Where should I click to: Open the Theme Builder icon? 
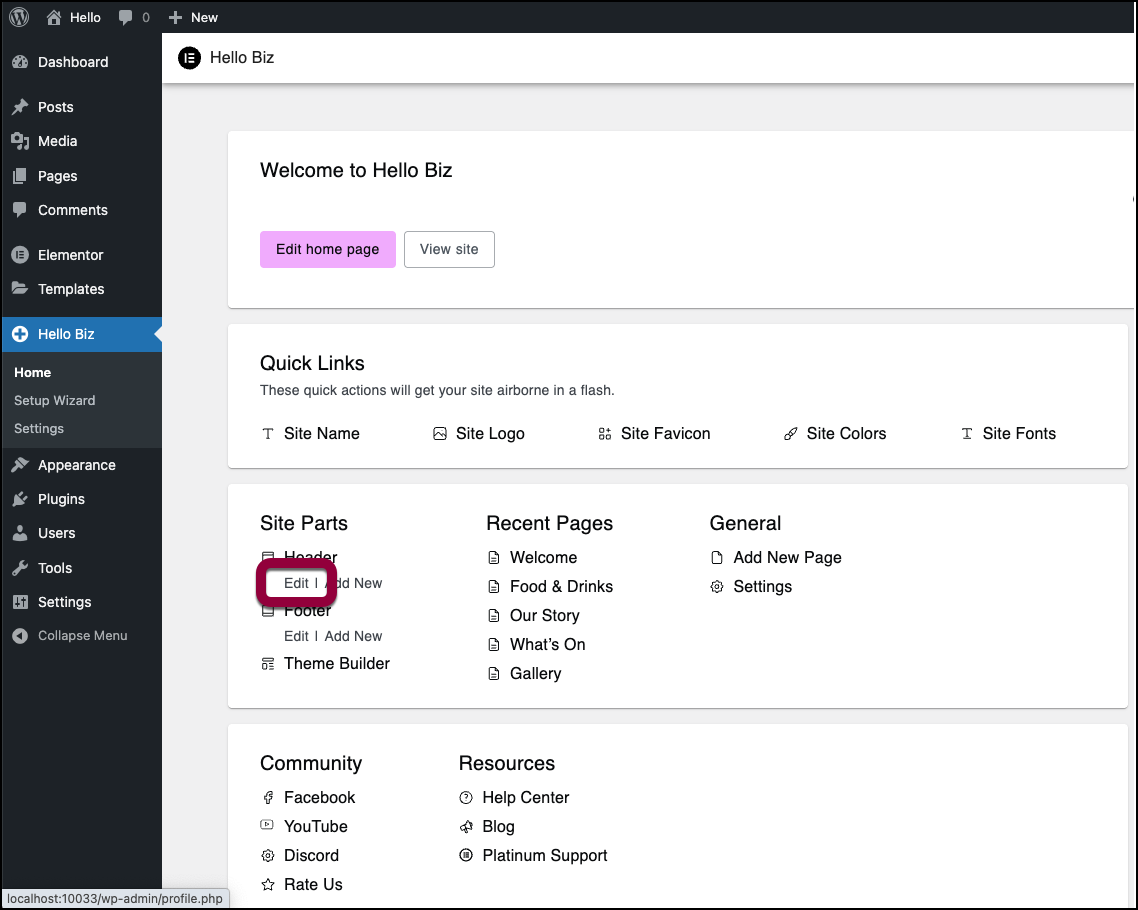268,664
